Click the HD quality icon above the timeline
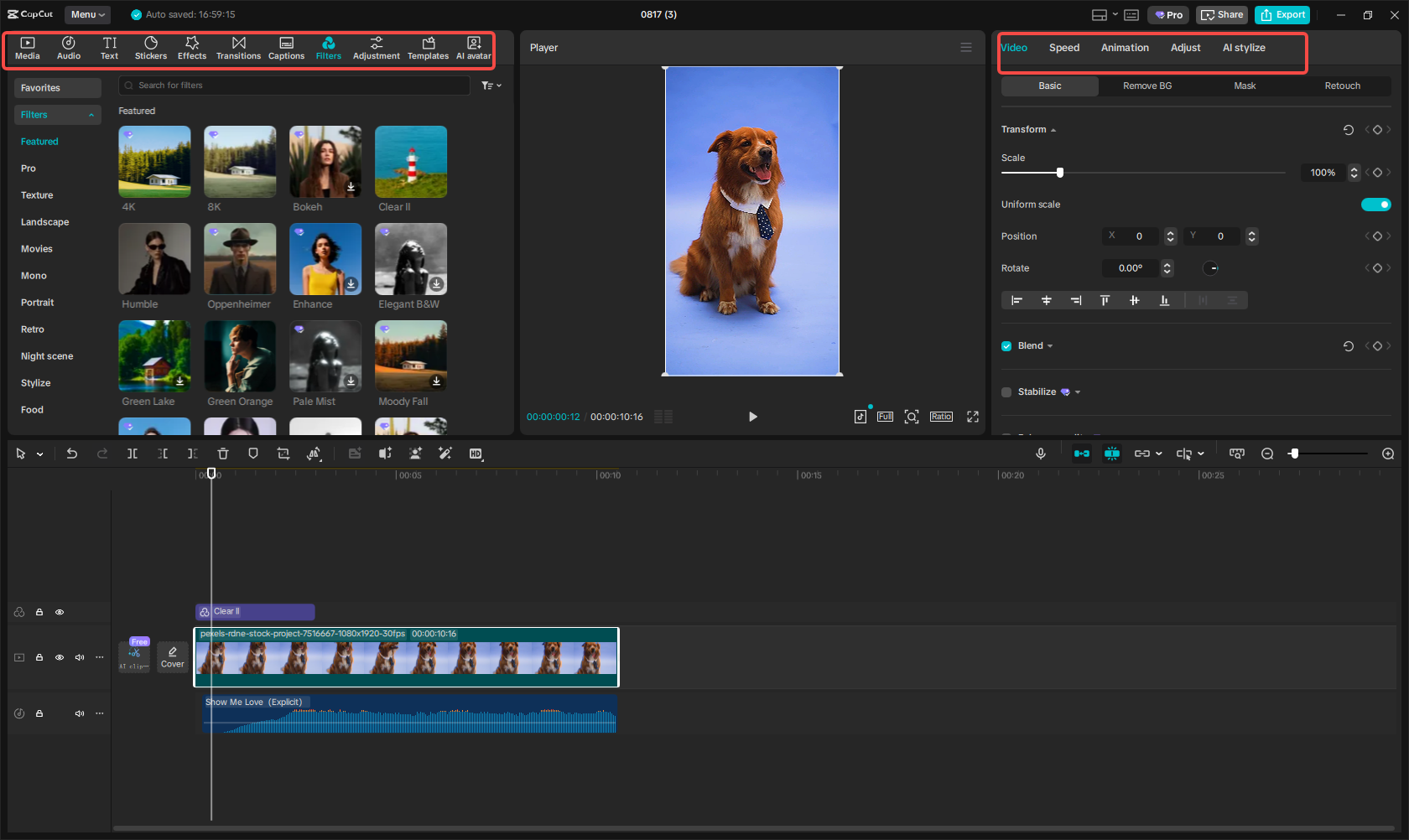The image size is (1409, 840). coord(476,454)
